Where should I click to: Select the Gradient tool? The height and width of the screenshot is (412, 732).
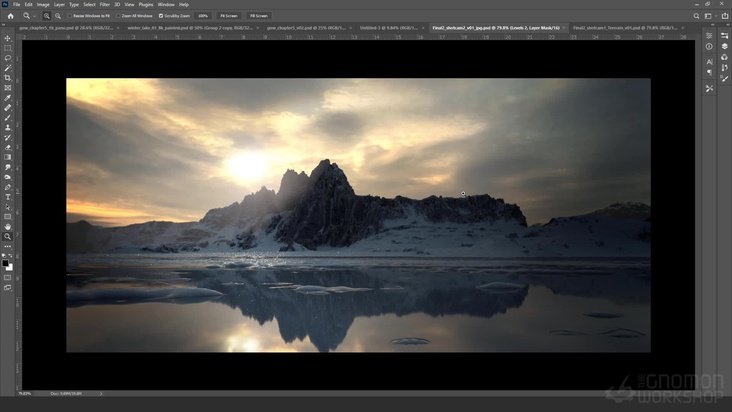point(7,157)
